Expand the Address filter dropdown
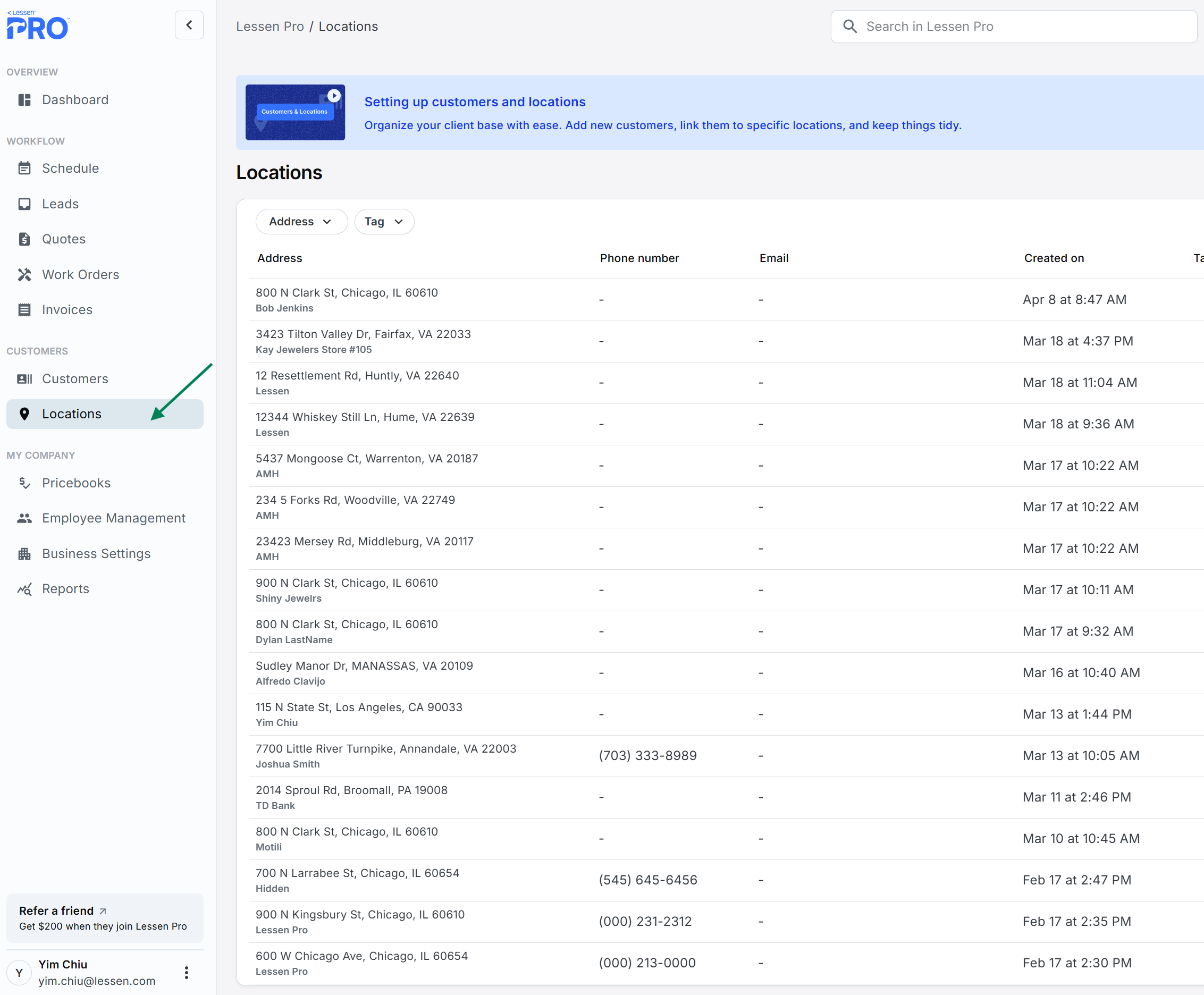 click(301, 222)
